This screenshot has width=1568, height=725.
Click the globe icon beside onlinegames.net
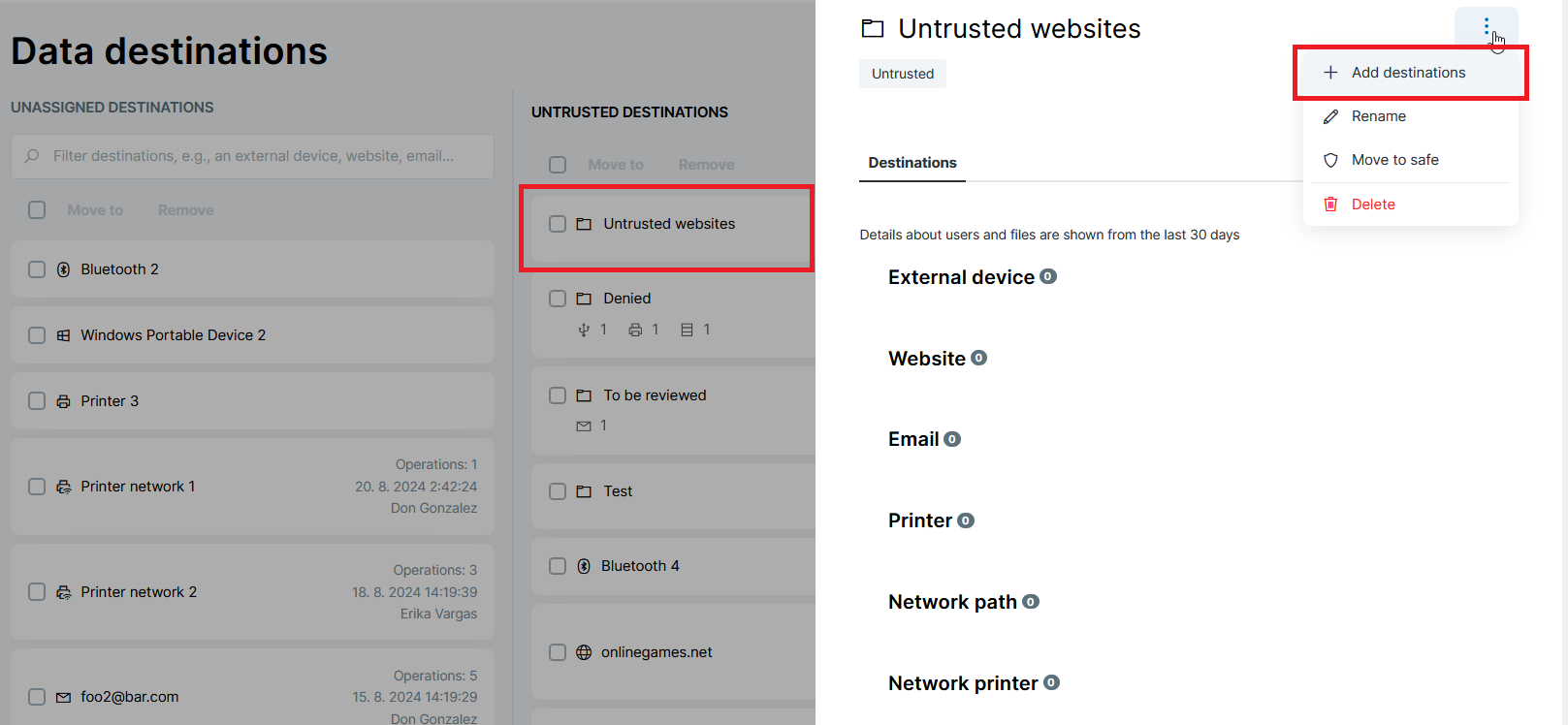tap(584, 652)
